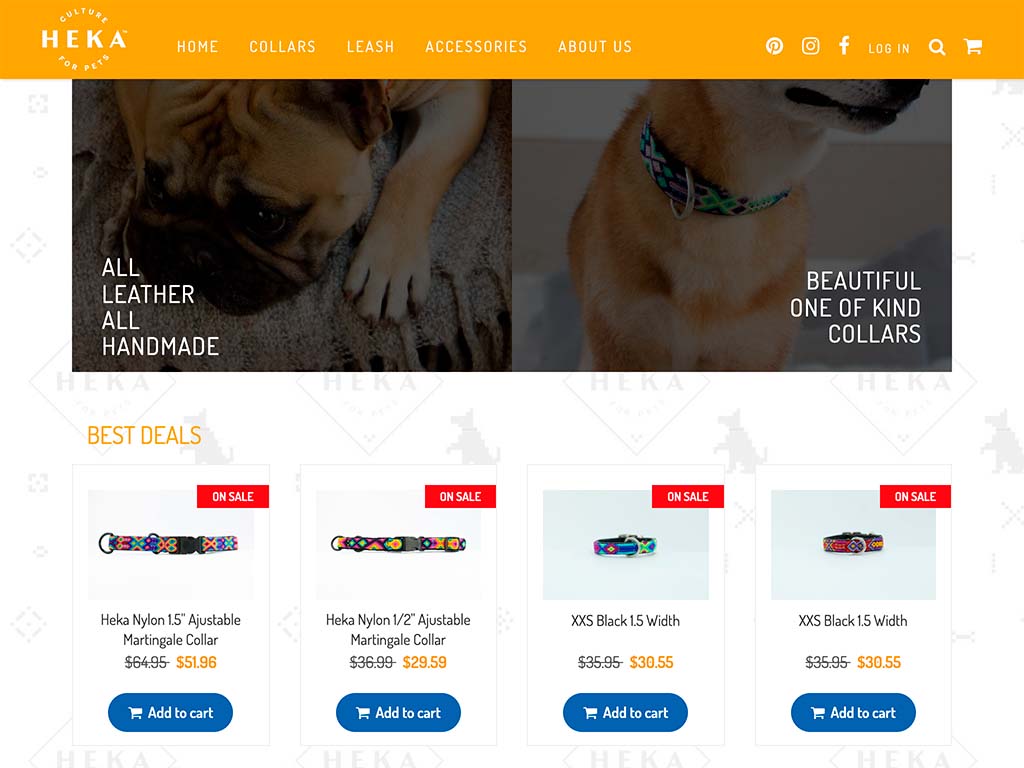Click the Log In link

coord(889,48)
